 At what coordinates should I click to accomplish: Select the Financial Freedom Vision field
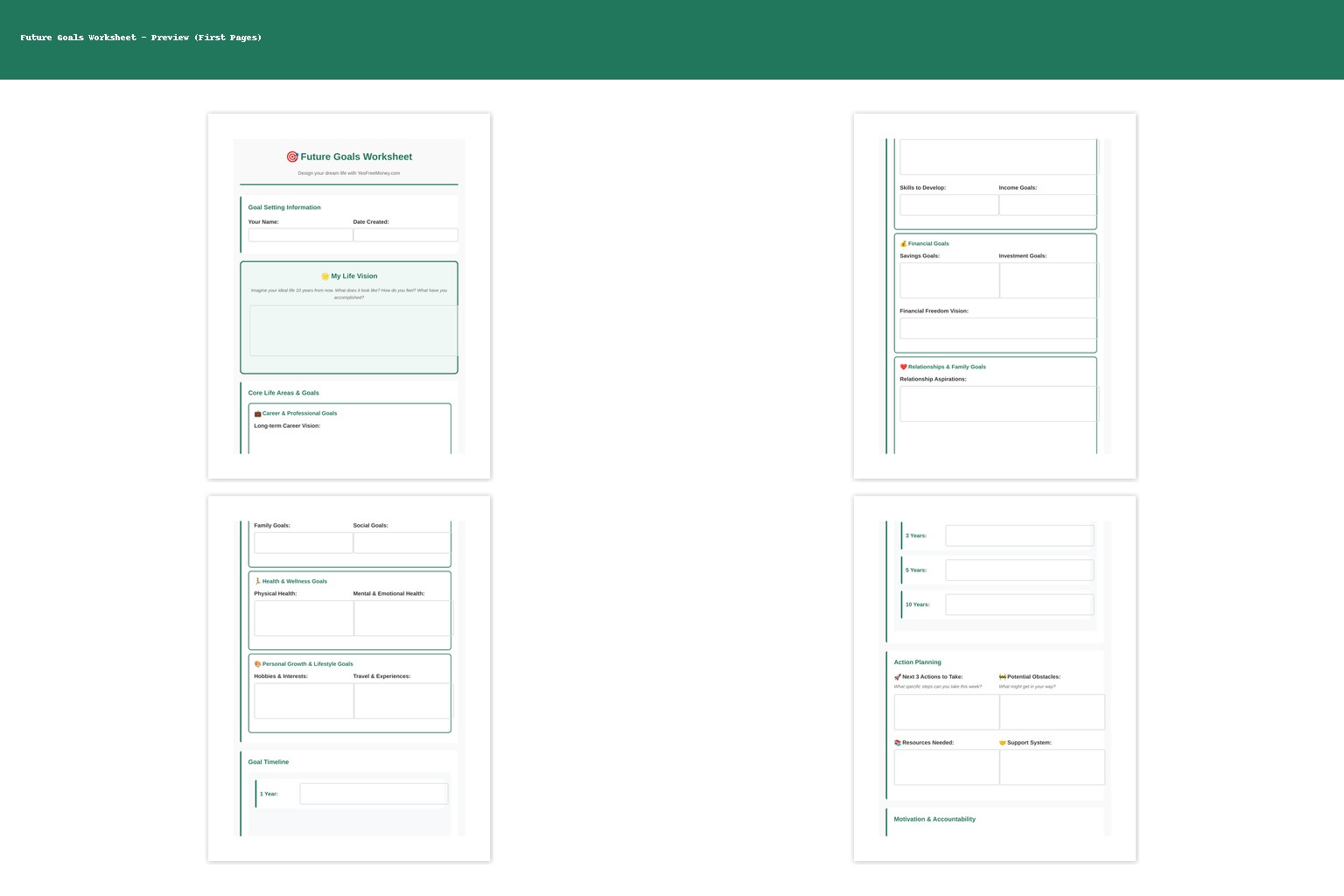(x=997, y=329)
